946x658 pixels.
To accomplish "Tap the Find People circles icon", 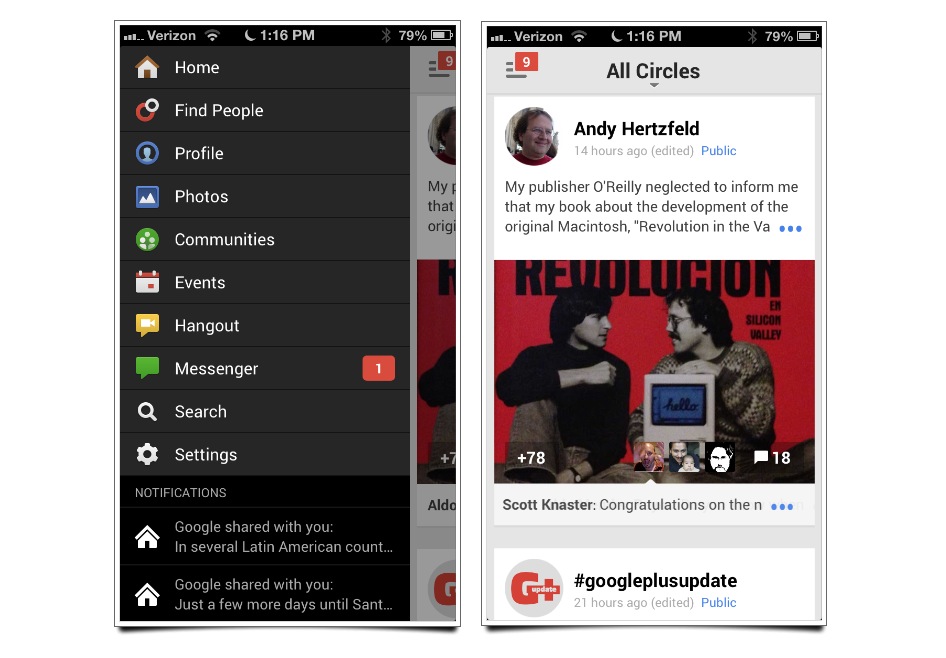I will tap(147, 110).
